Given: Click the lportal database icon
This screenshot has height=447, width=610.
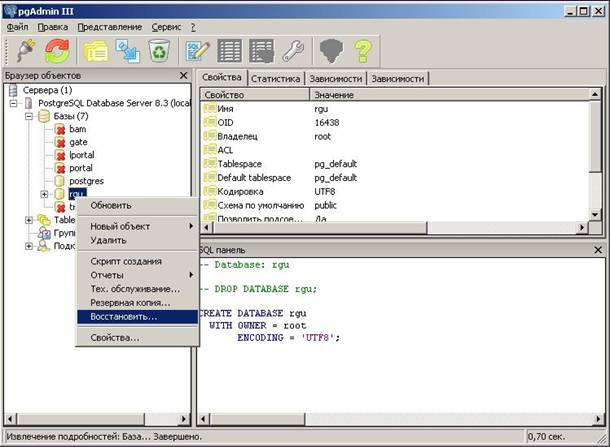Looking at the screenshot, I should click(60, 155).
